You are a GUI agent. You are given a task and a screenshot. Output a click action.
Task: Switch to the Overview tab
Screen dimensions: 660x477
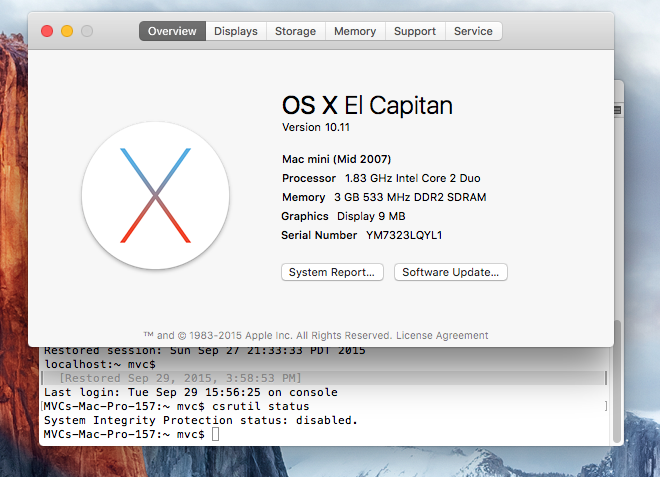click(x=172, y=31)
